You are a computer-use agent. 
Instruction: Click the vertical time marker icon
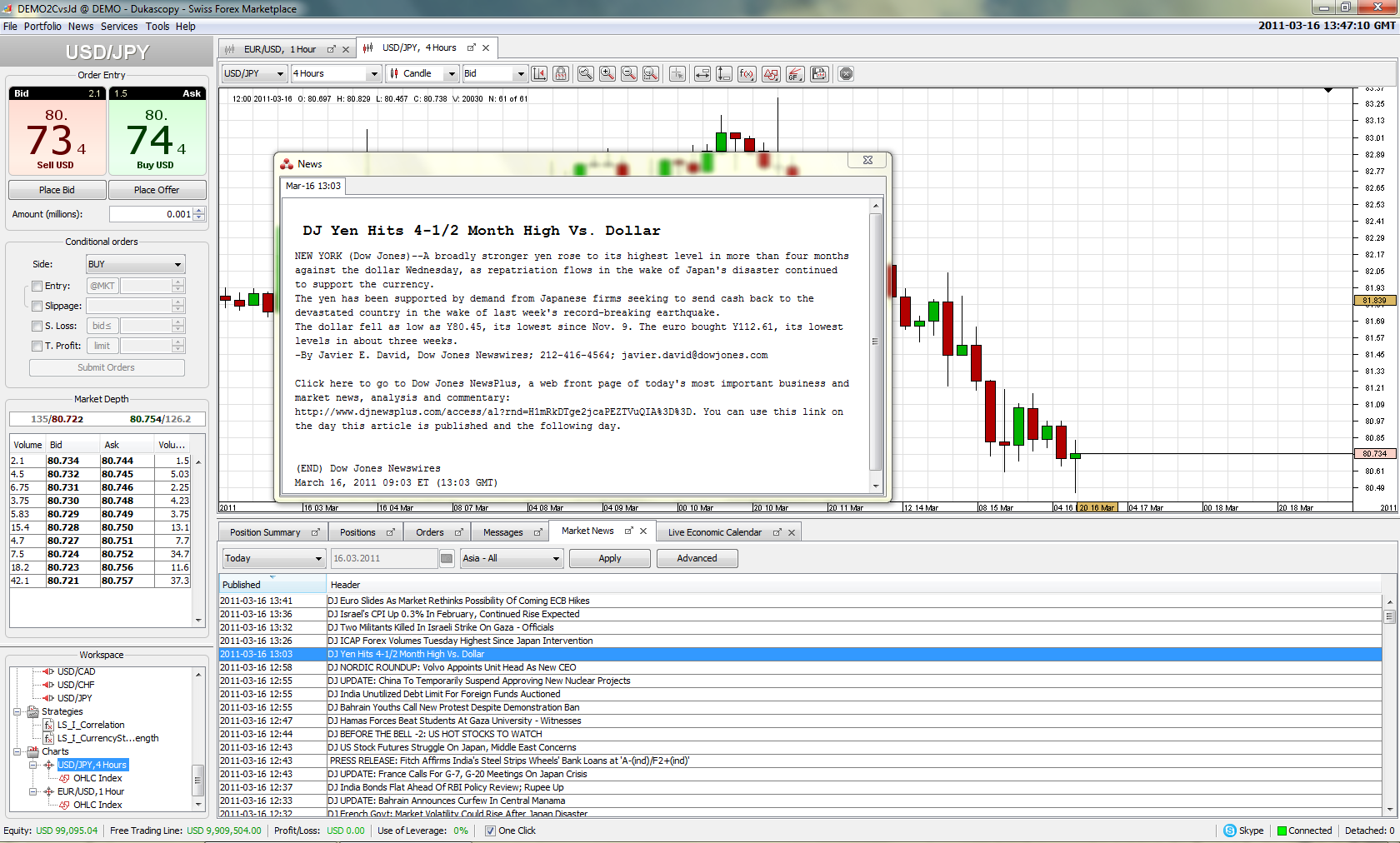coord(724,73)
